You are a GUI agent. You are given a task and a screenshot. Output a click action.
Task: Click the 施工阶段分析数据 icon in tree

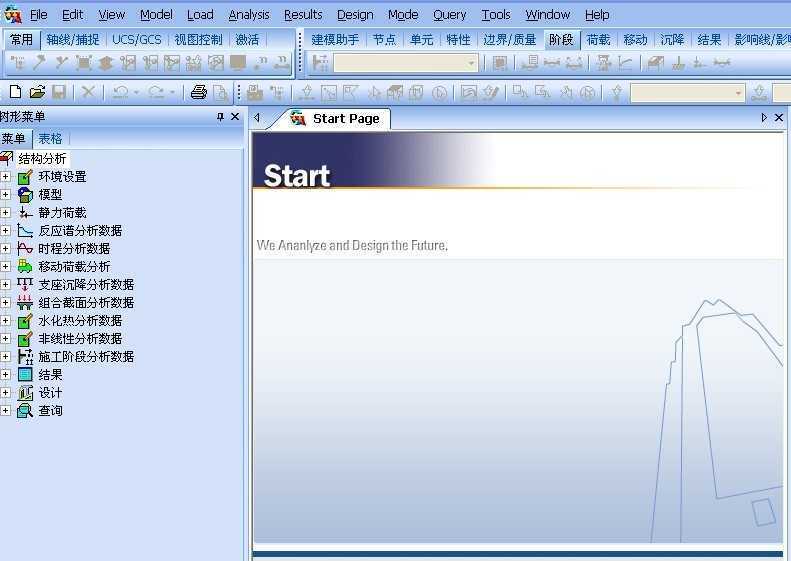[25, 357]
